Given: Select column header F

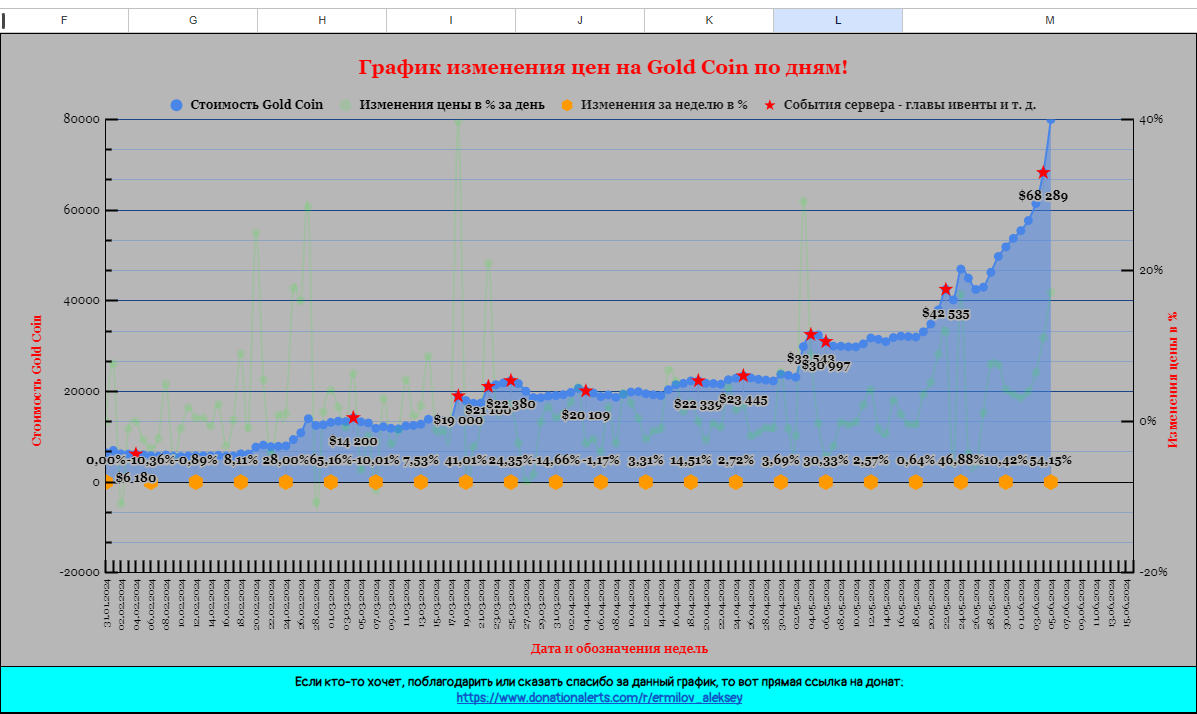Looking at the screenshot, I should point(64,20).
